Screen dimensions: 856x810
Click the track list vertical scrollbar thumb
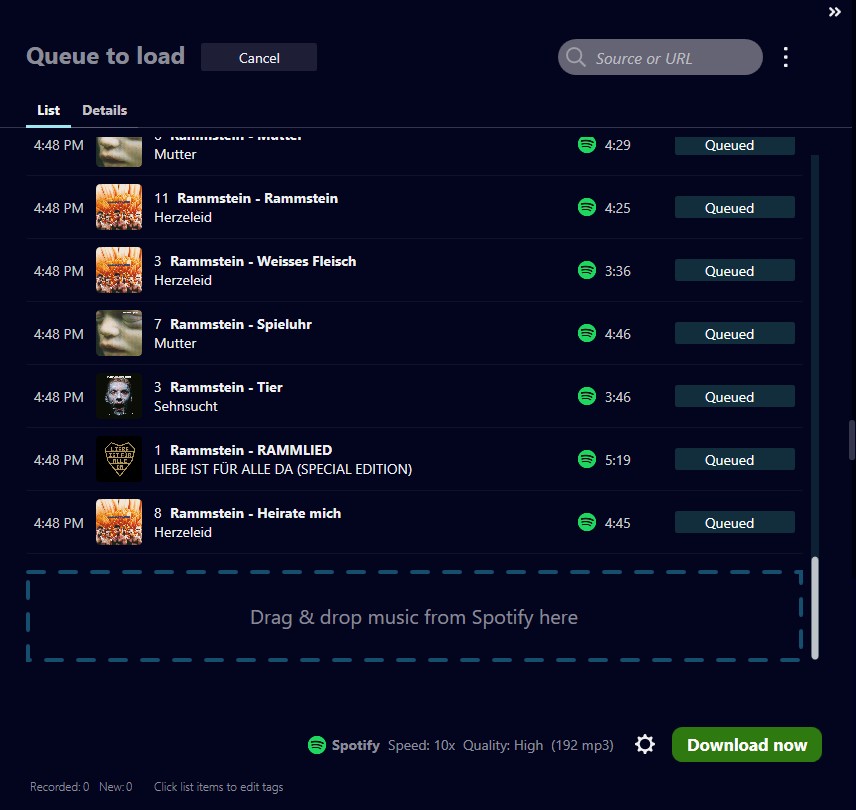(x=815, y=608)
